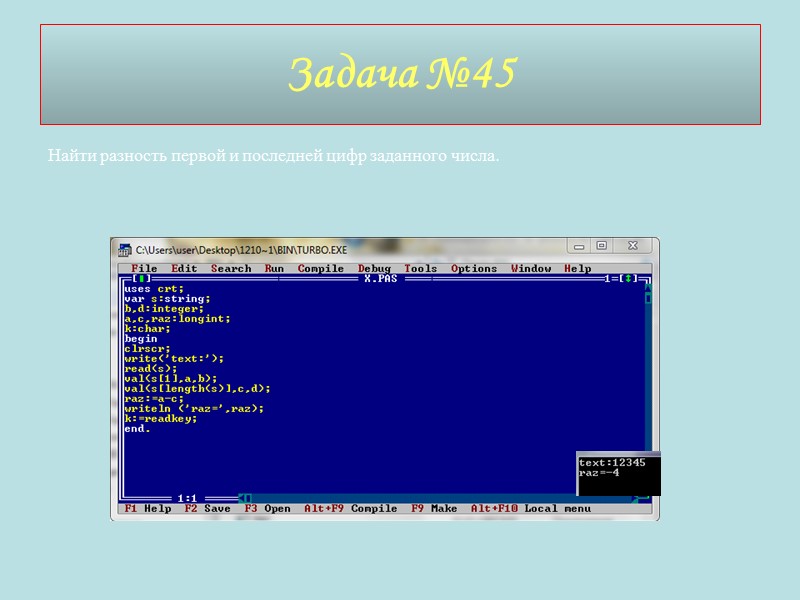The width and height of the screenshot is (800, 600).
Task: Open the Help menu
Action: [x=578, y=268]
